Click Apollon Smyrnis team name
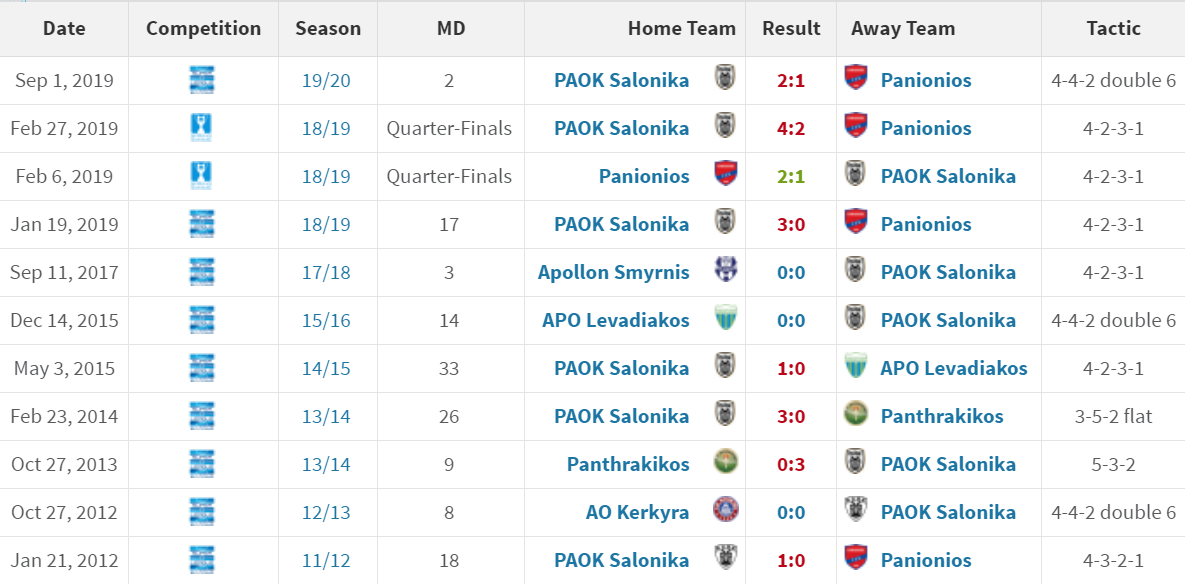The height and width of the screenshot is (584, 1185). (614, 272)
